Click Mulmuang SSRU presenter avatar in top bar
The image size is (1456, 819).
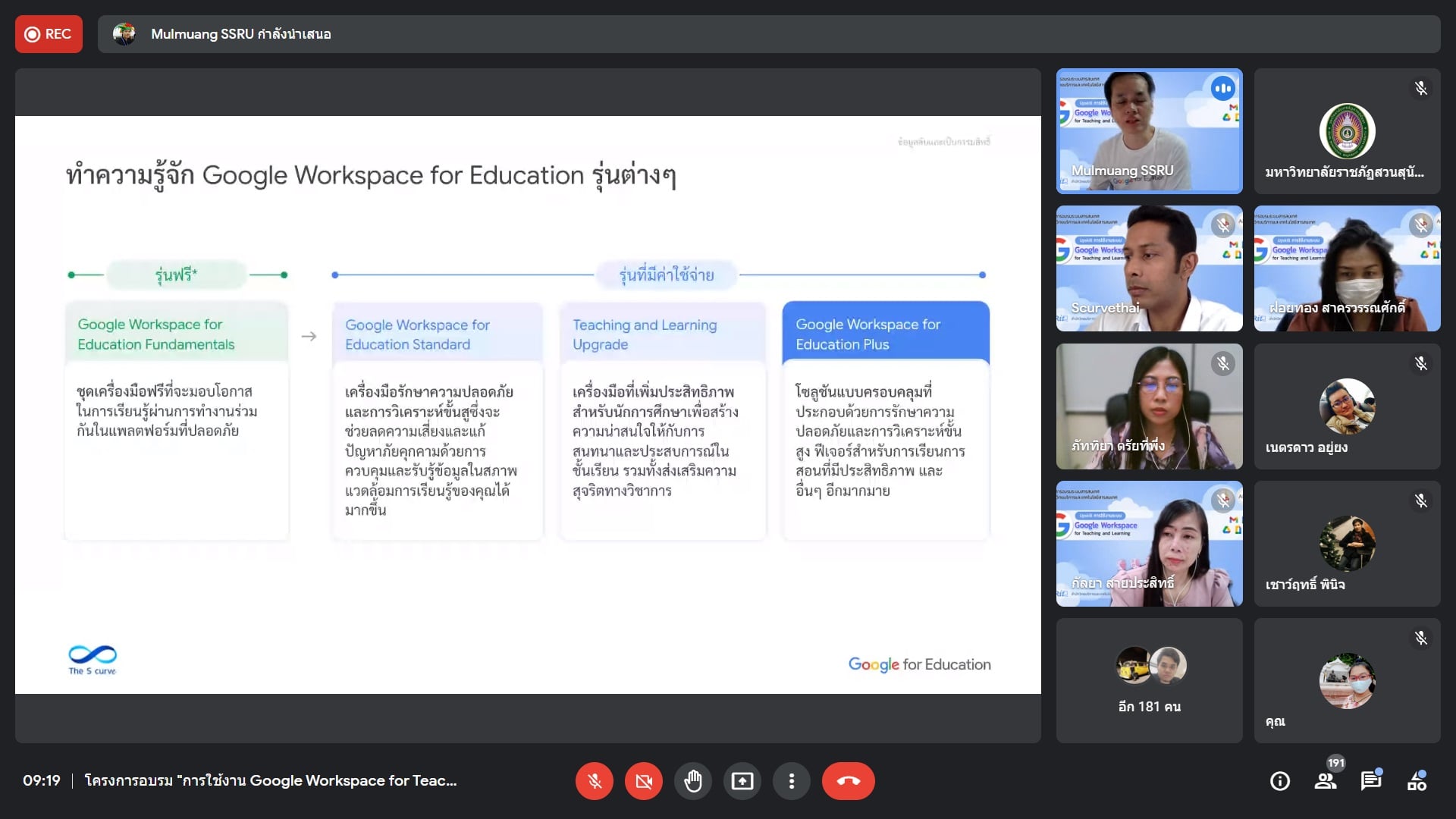tap(124, 34)
